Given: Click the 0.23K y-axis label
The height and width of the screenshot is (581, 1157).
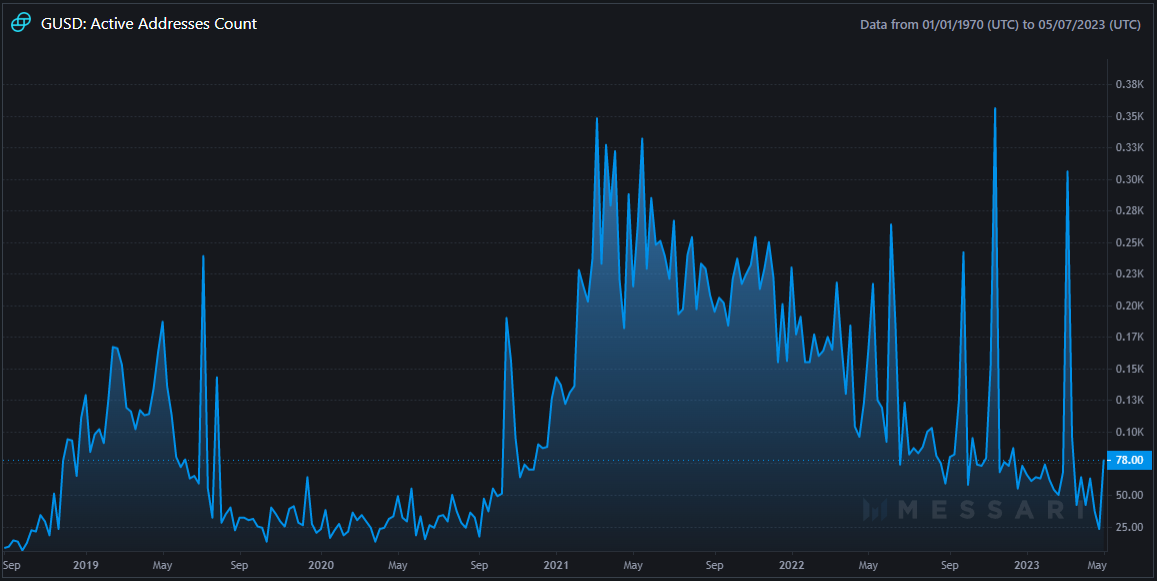Looking at the screenshot, I should pyautogui.click(x=1130, y=274).
